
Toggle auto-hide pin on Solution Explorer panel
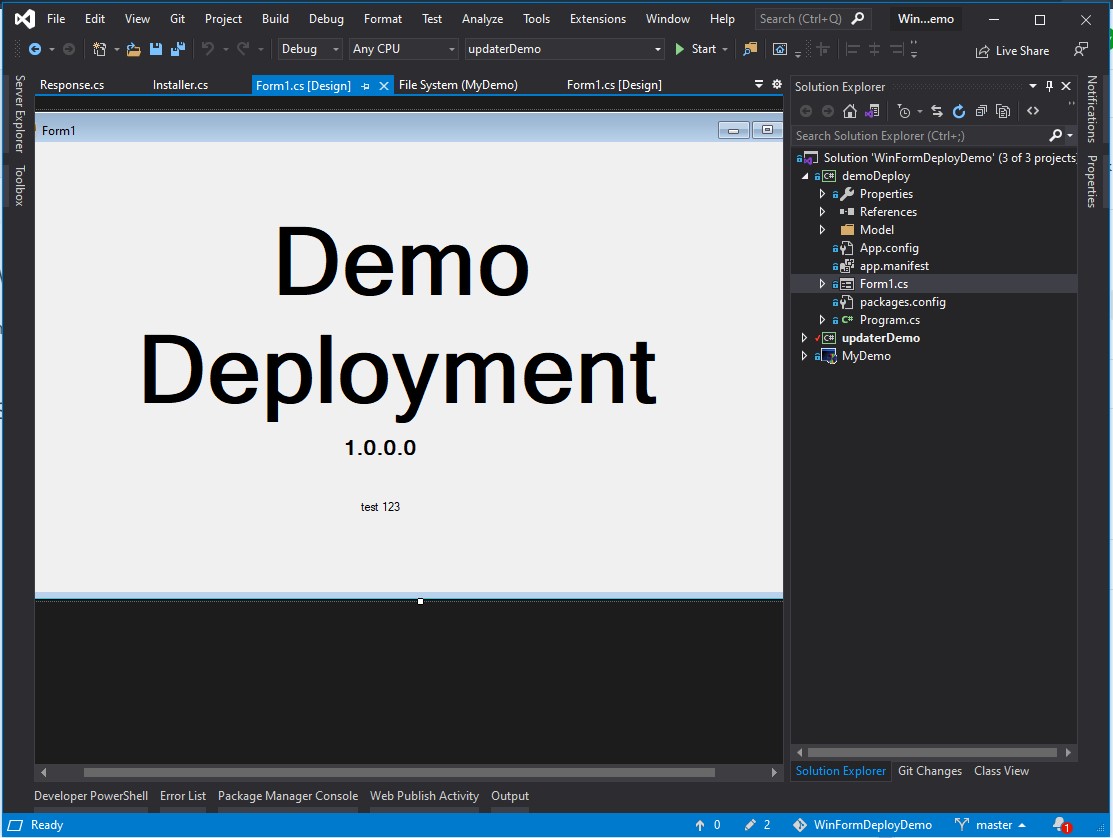coord(1049,86)
